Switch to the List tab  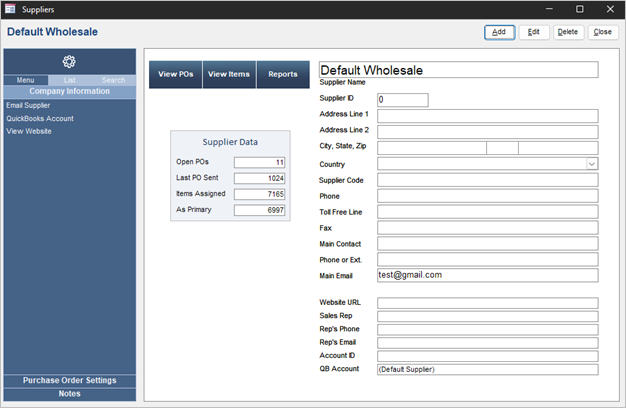click(70, 80)
